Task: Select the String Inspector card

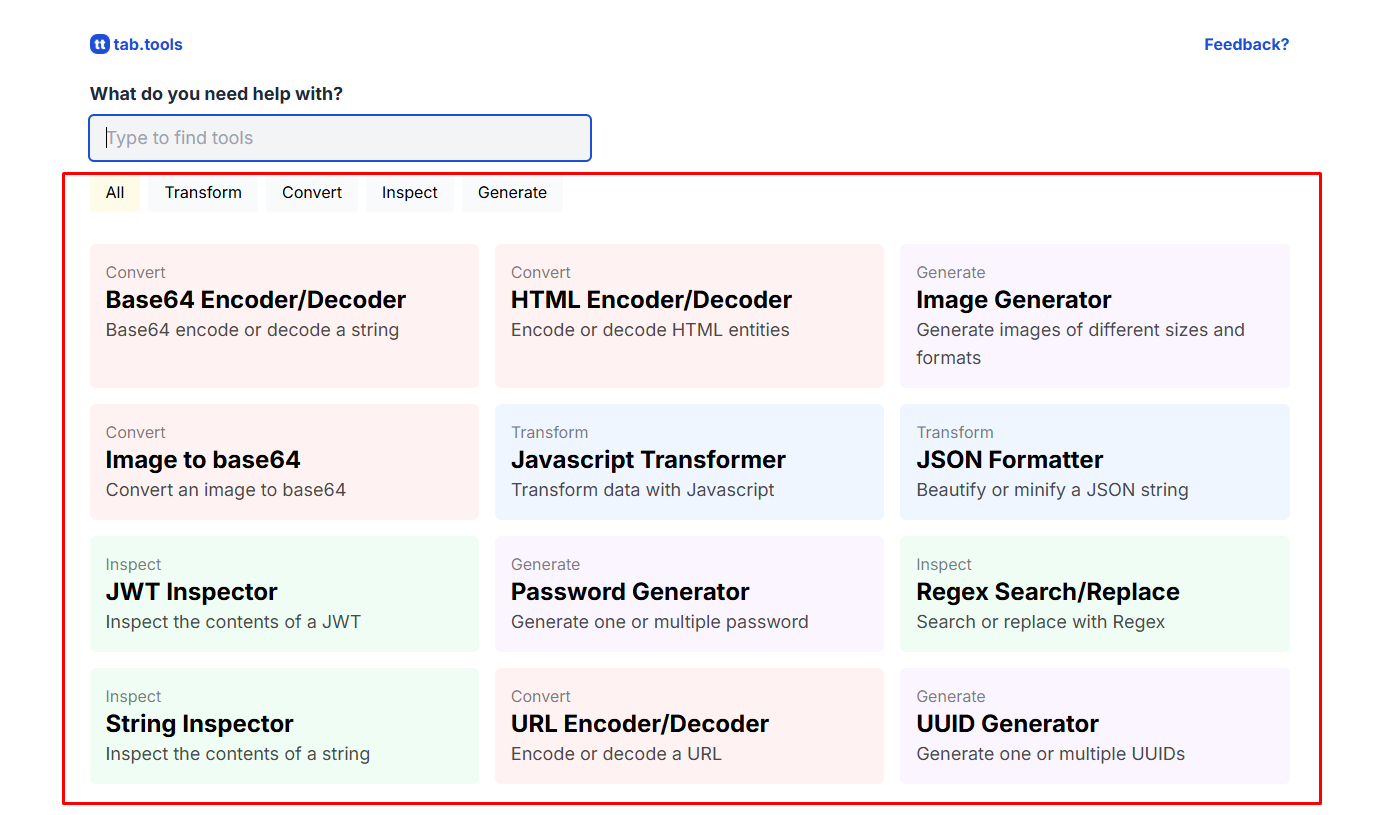Action: (284, 725)
